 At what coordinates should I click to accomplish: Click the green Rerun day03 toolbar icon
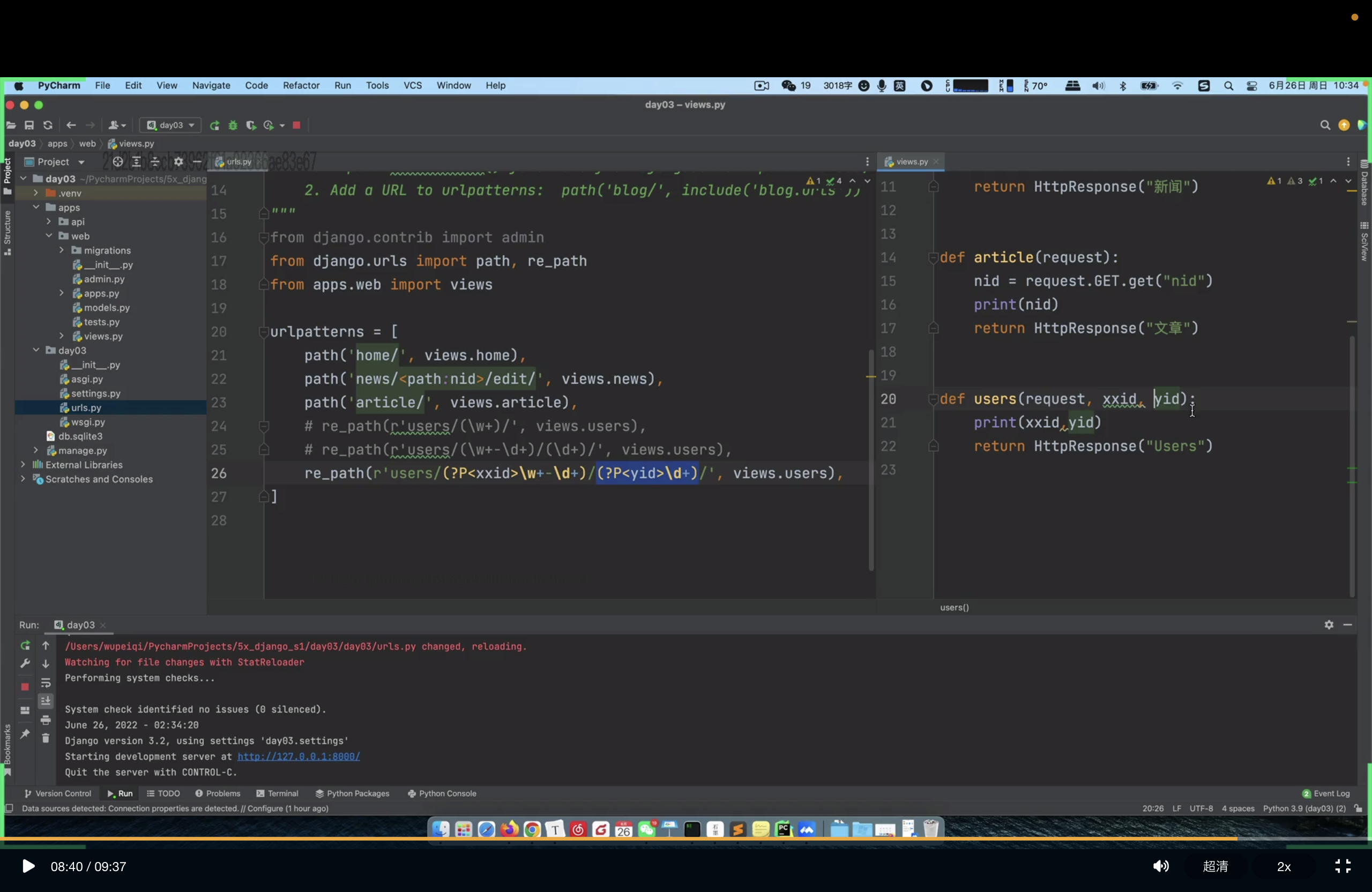(x=214, y=125)
